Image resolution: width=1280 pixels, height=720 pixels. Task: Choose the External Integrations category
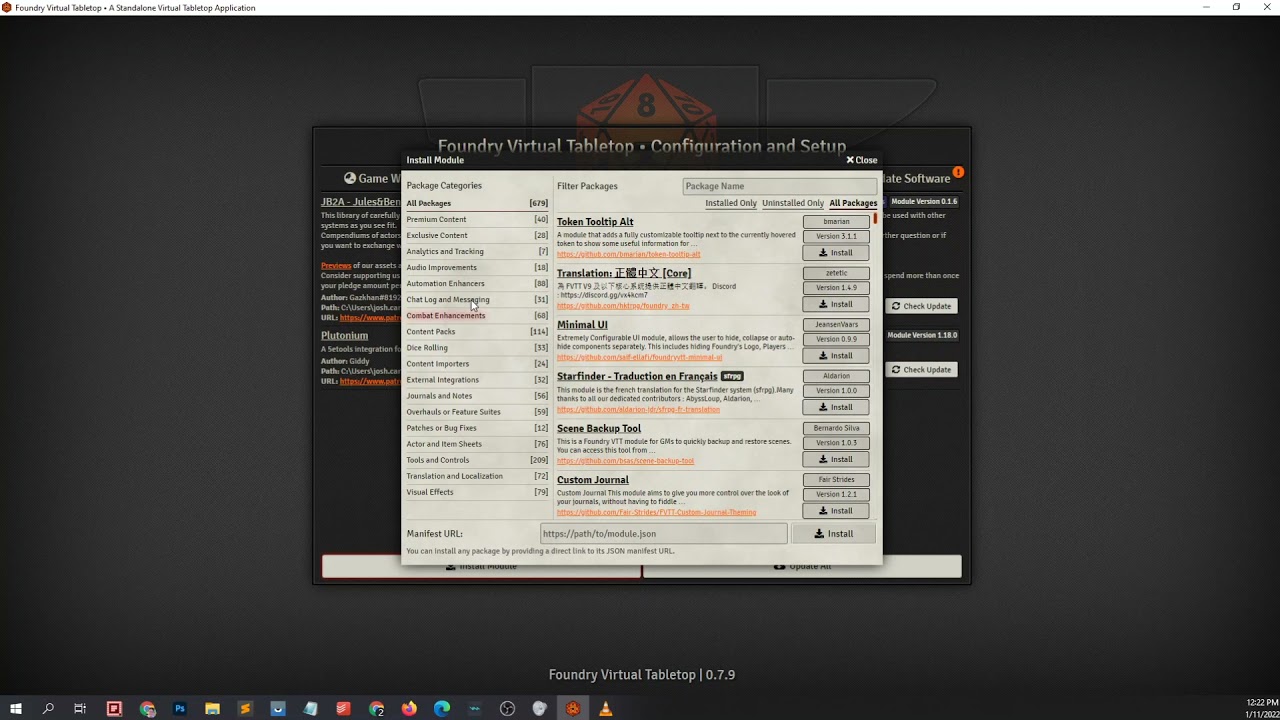click(477, 379)
